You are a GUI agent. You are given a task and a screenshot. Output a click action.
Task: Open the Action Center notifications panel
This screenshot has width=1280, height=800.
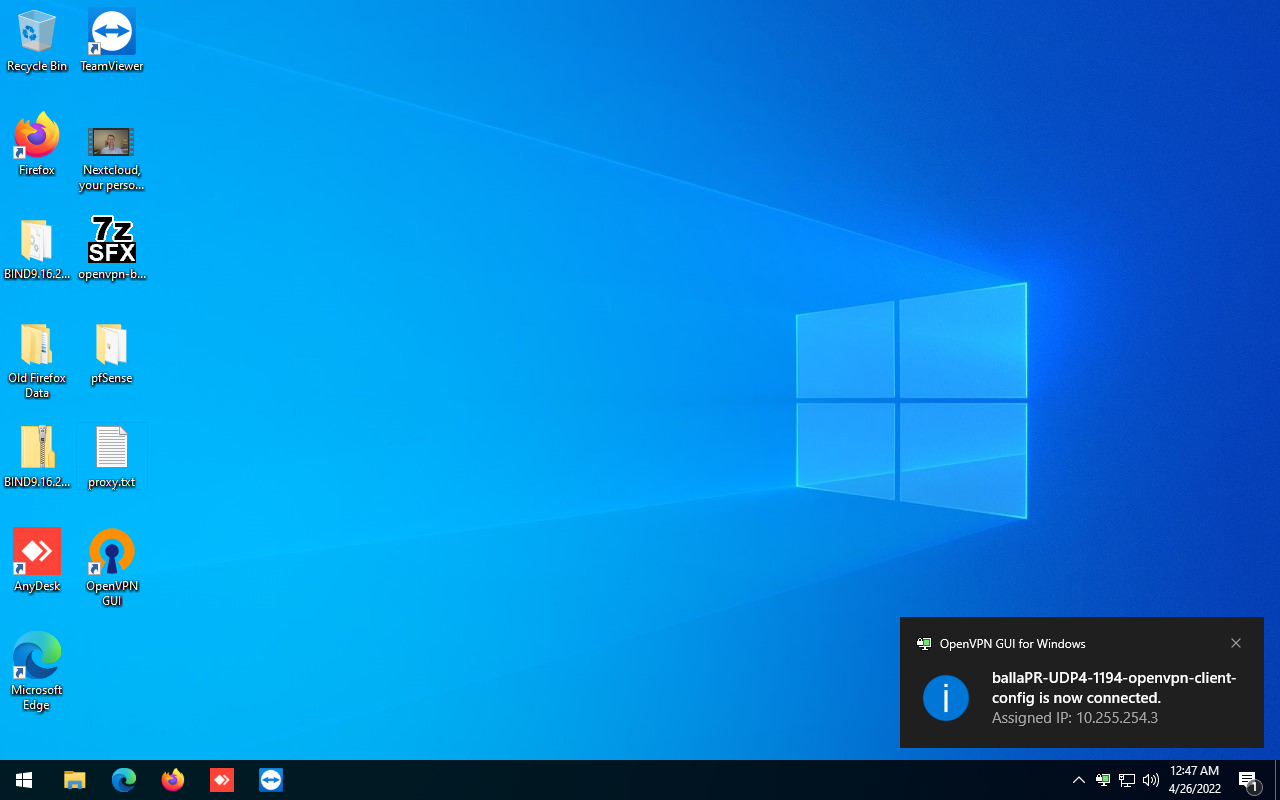[1248, 780]
